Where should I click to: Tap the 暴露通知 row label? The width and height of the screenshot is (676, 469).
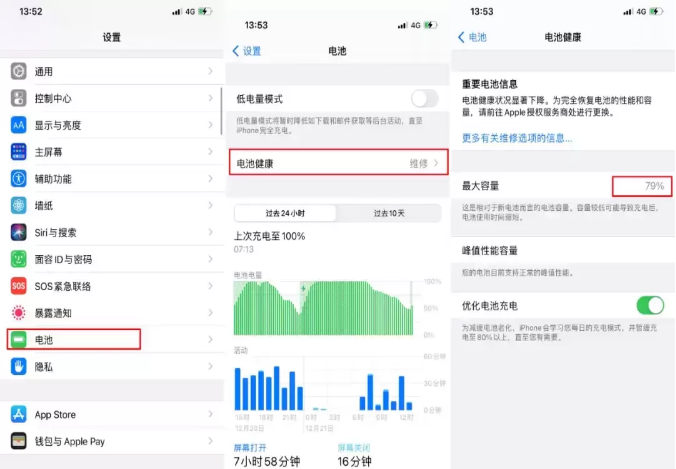tap(53, 313)
